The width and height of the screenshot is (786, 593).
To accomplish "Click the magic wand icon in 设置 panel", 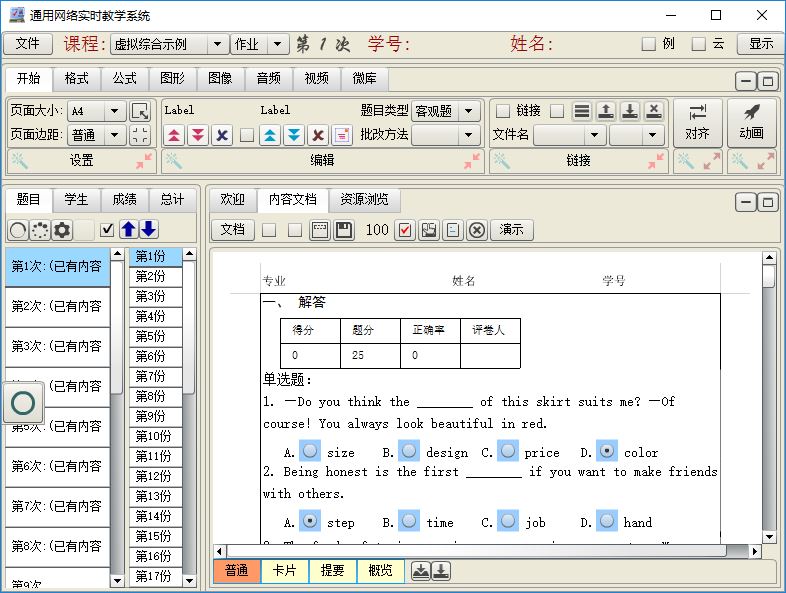I will point(19,161).
